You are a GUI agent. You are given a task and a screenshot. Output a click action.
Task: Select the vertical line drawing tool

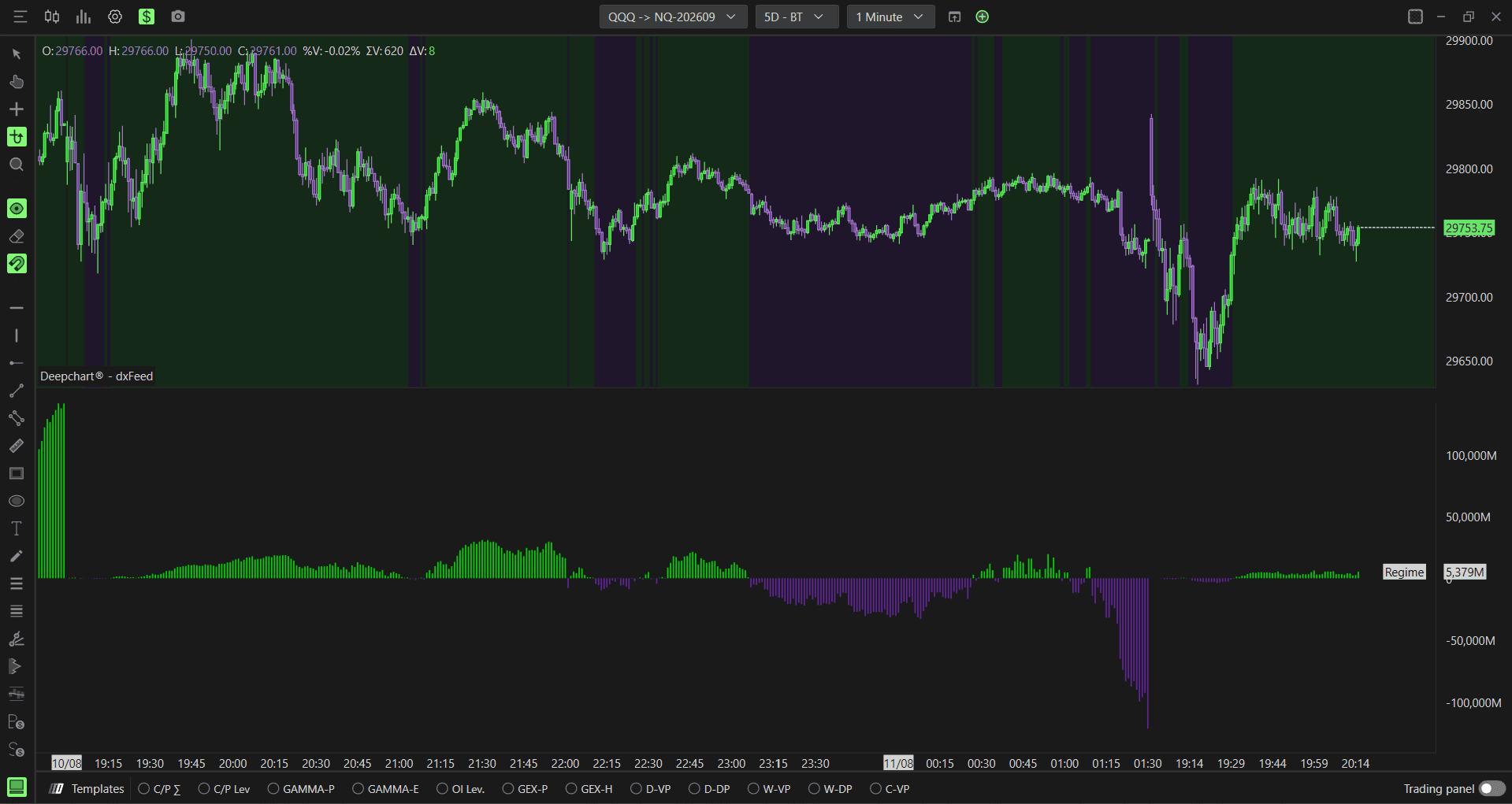pos(17,335)
